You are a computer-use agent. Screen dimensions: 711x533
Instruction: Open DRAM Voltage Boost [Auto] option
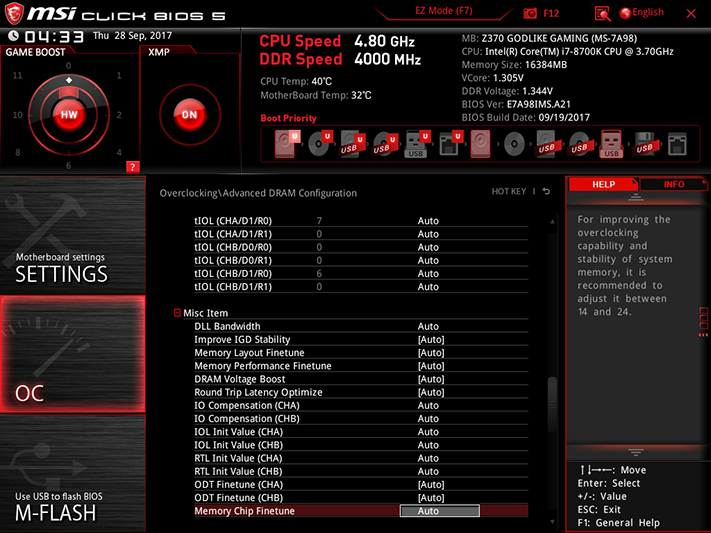431,379
